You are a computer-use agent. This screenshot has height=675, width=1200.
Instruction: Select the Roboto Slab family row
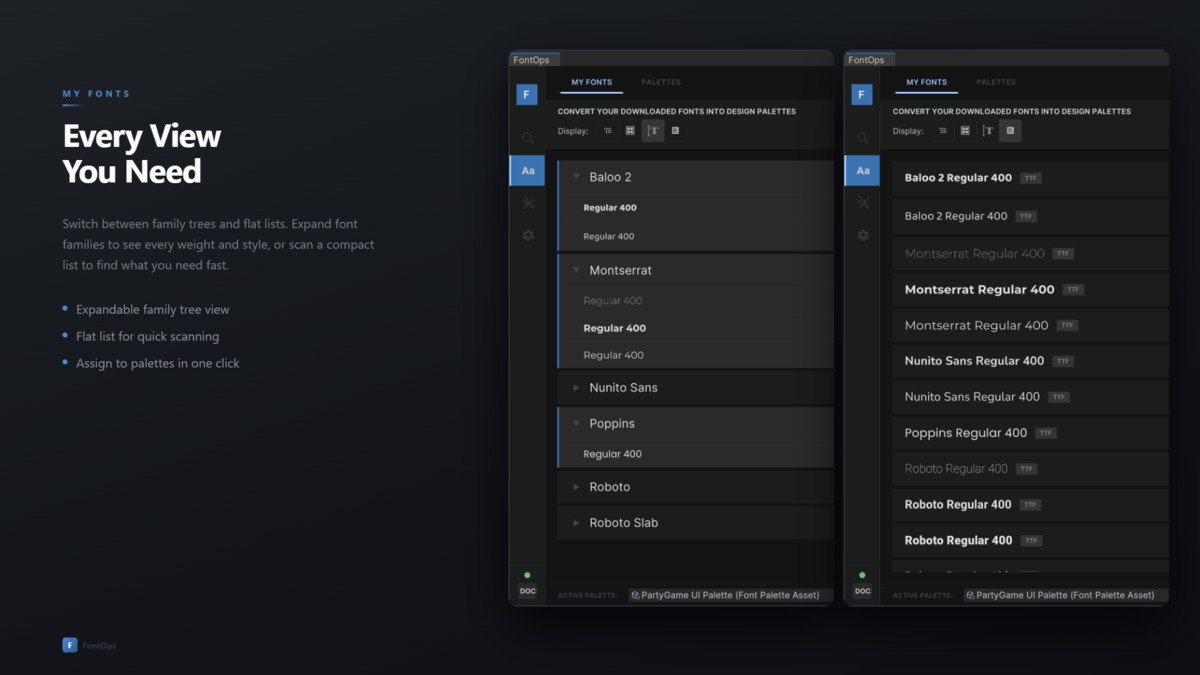click(695, 523)
